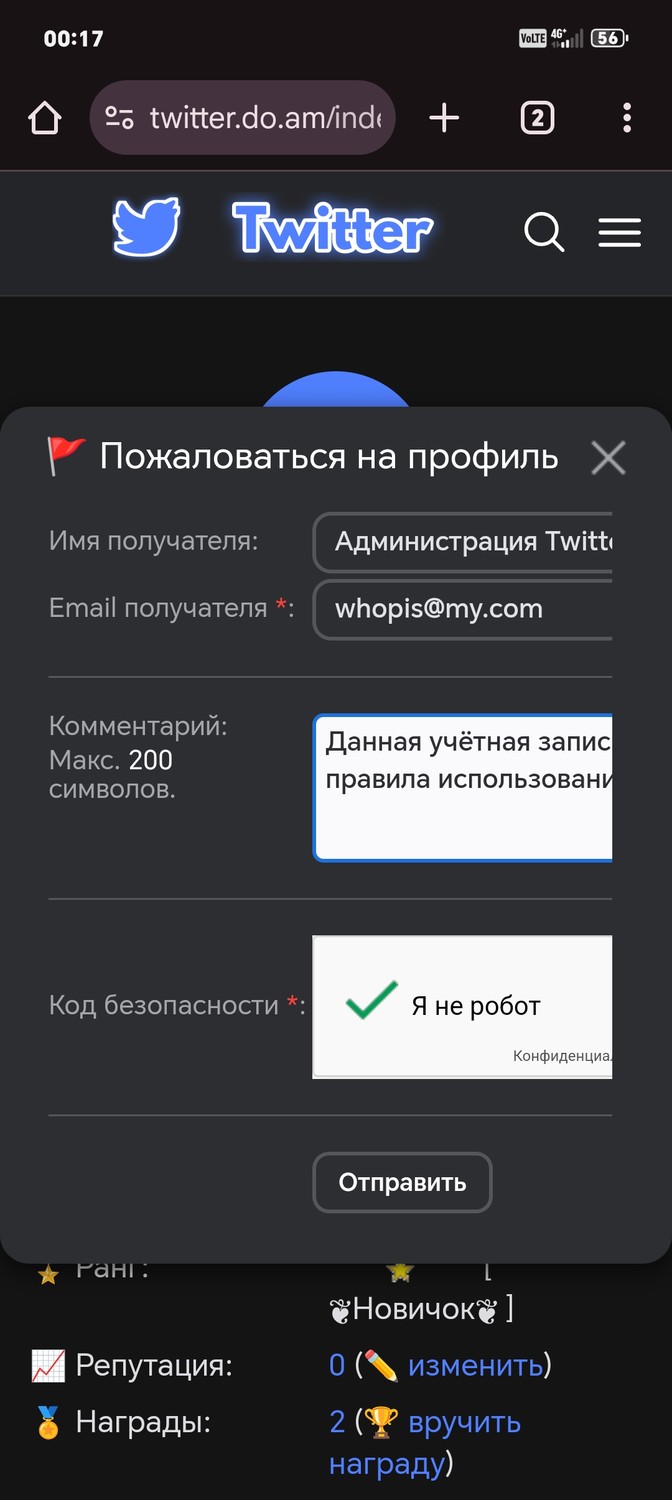672x1500 pixels.
Task: Click the изменить reputation link
Action: point(475,1365)
